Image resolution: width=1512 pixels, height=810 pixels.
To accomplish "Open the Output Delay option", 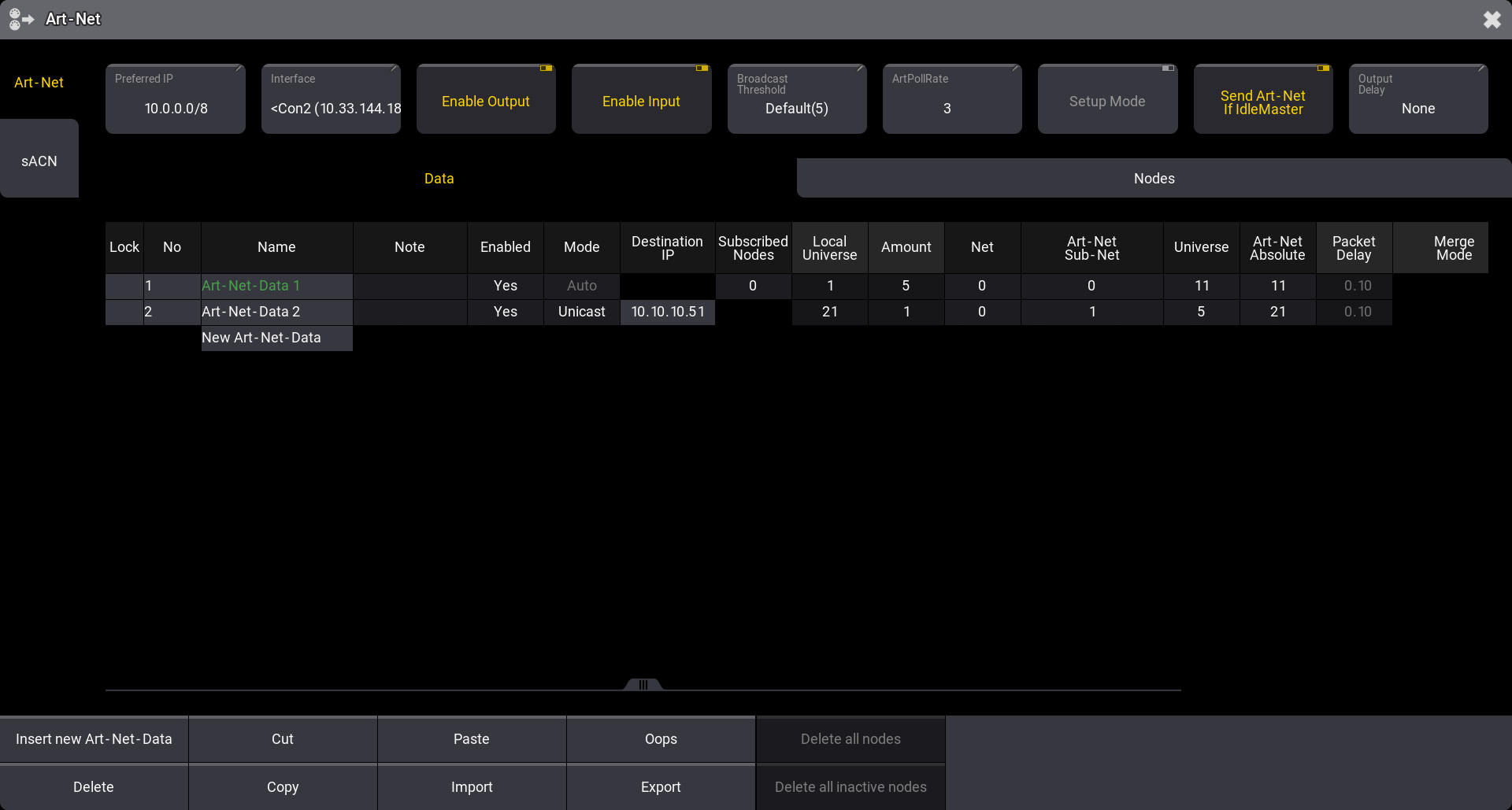I will tap(1418, 99).
